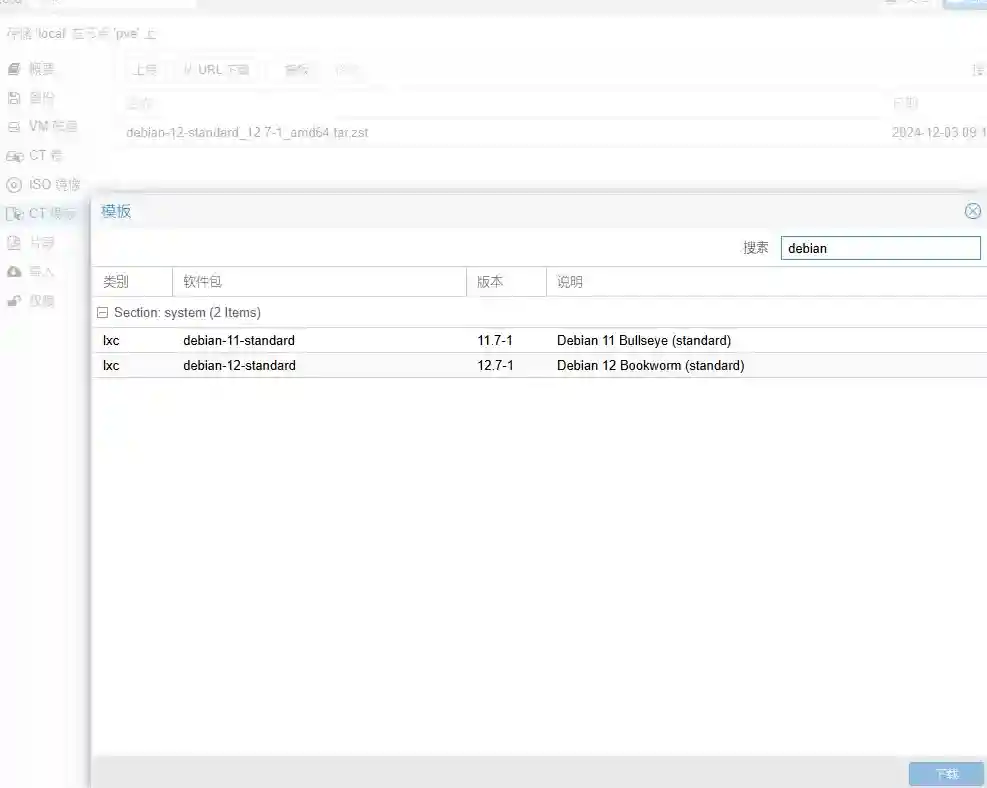
Task: Open the 片段 snippets section
Action: tap(40, 242)
